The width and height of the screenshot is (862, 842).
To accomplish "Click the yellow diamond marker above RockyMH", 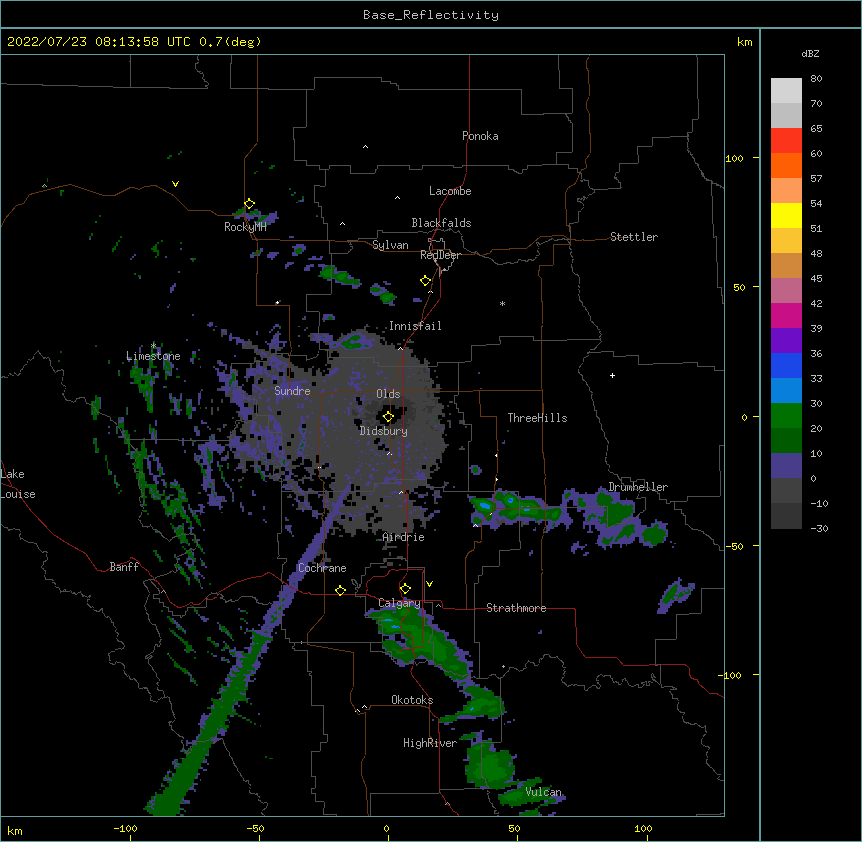I will (249, 204).
